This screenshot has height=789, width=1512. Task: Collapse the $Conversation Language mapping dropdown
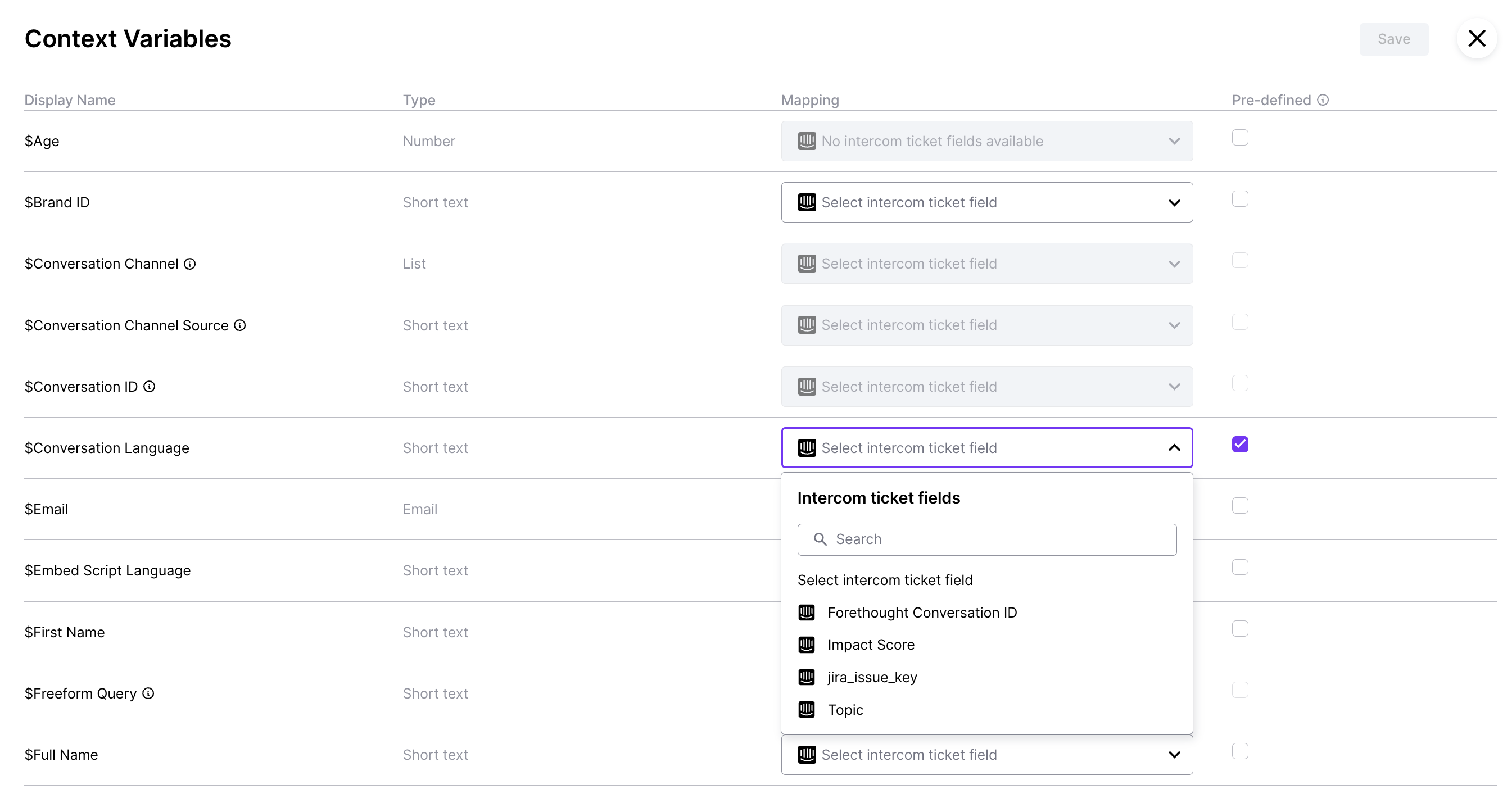tap(986, 448)
